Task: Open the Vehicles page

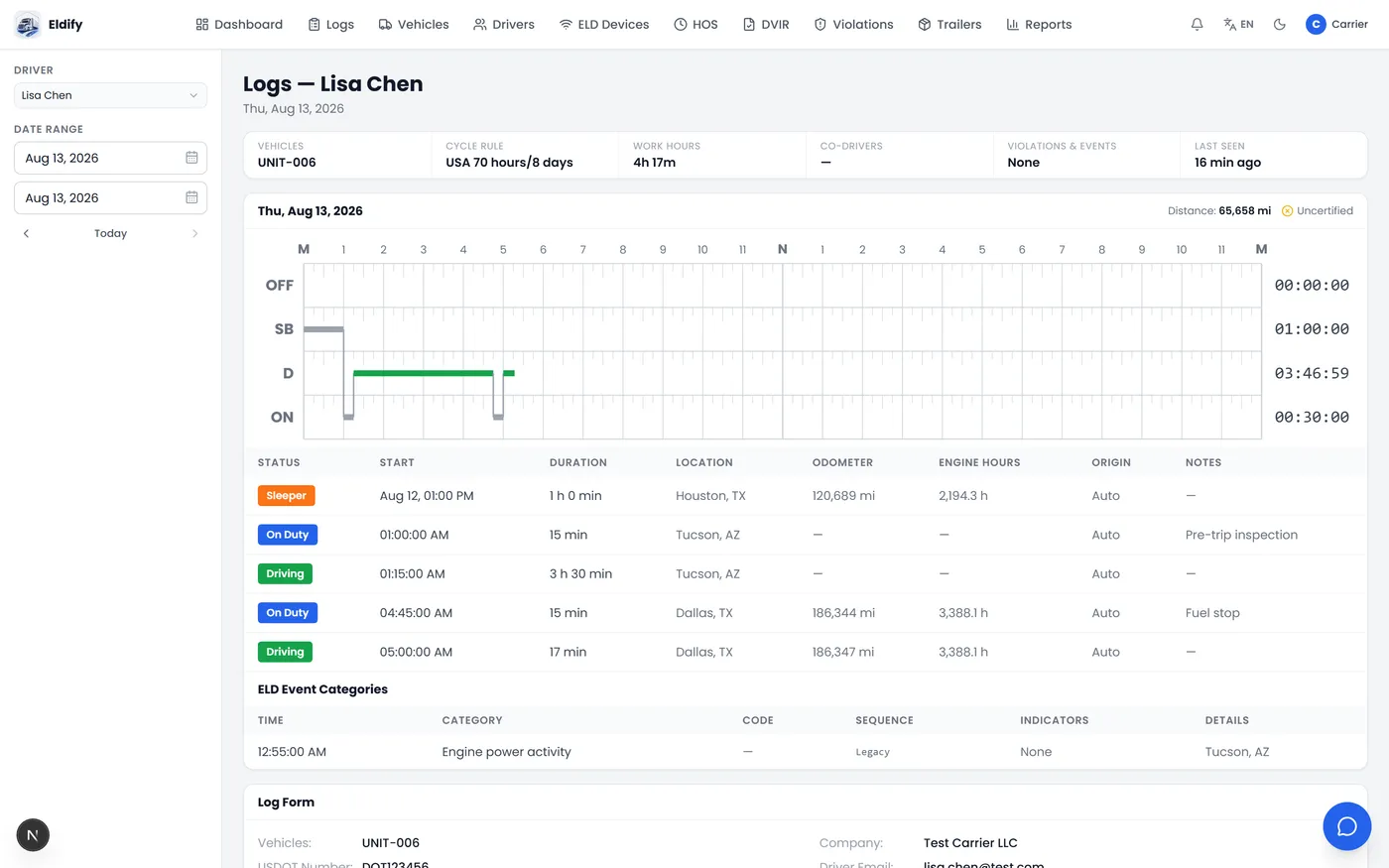Action: 414,24
